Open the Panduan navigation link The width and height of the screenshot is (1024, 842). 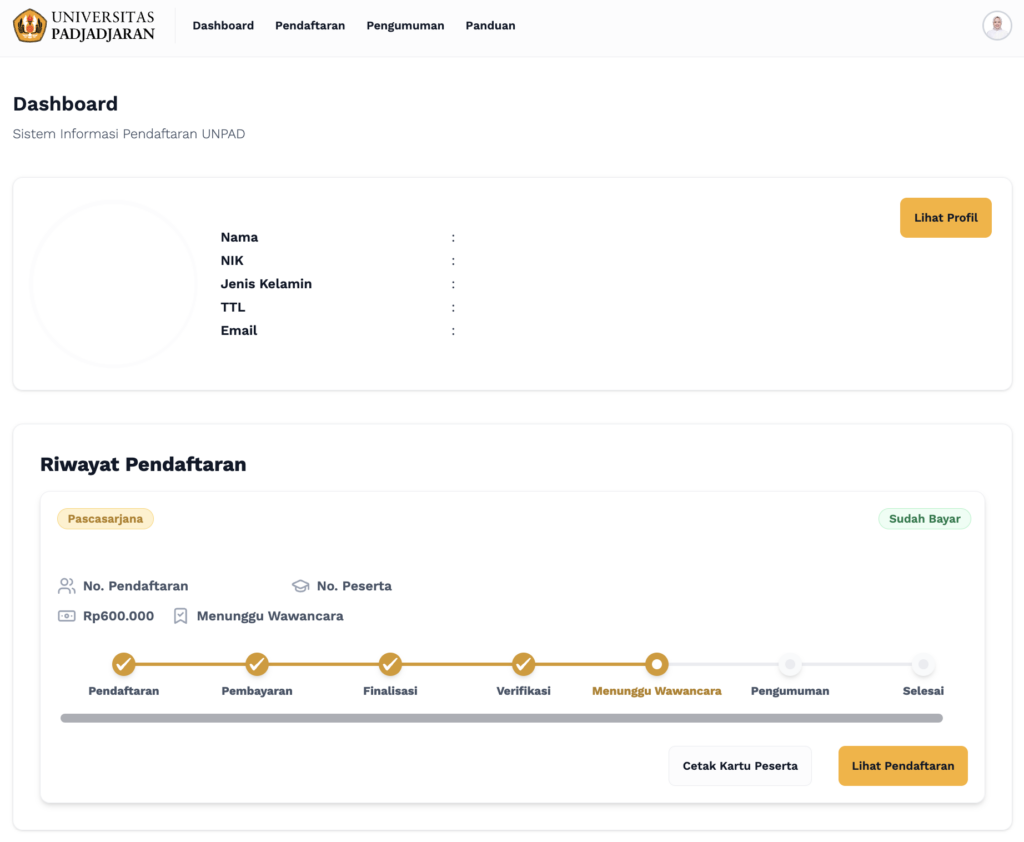pyautogui.click(x=490, y=26)
